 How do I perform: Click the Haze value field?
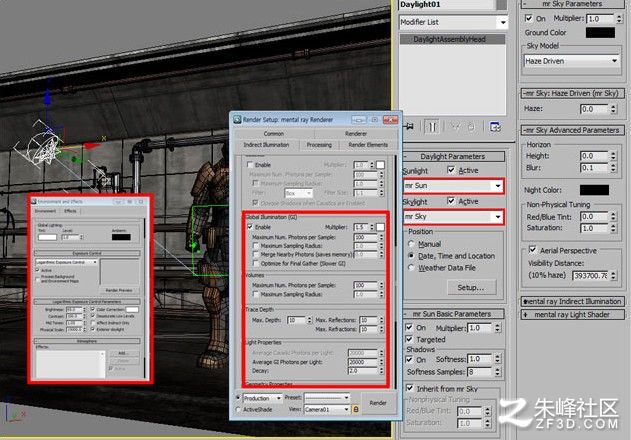click(x=595, y=109)
